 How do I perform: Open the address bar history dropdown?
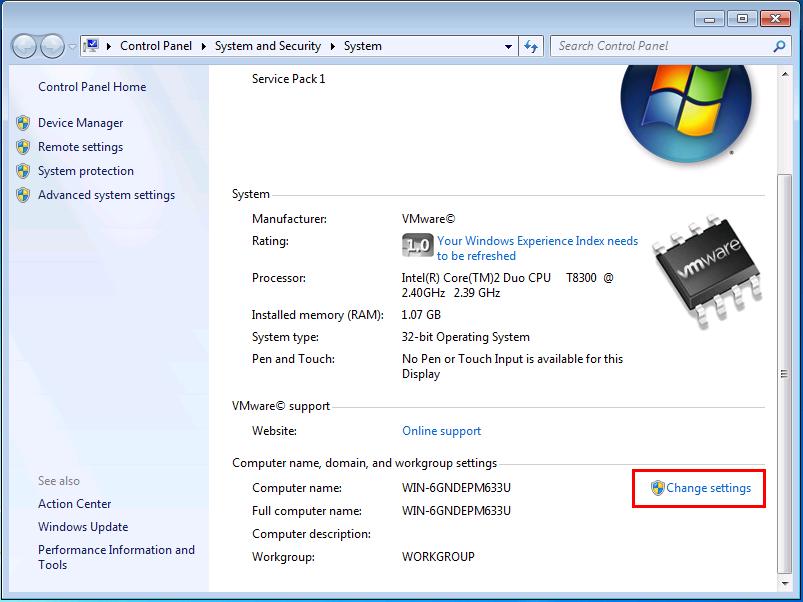coord(508,47)
